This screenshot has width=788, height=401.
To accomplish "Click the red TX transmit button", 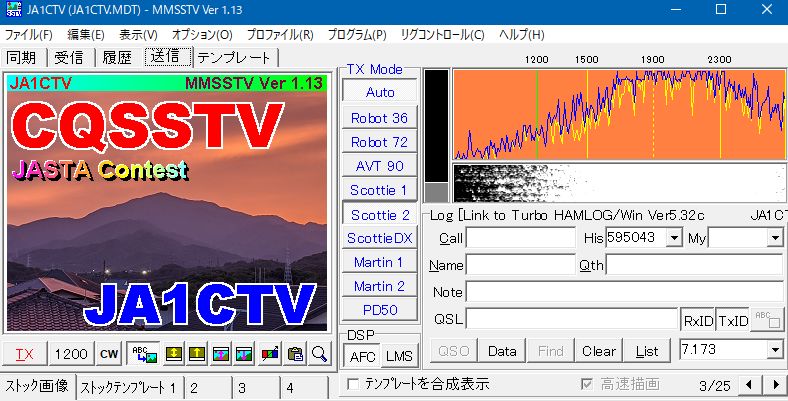I will [24, 354].
